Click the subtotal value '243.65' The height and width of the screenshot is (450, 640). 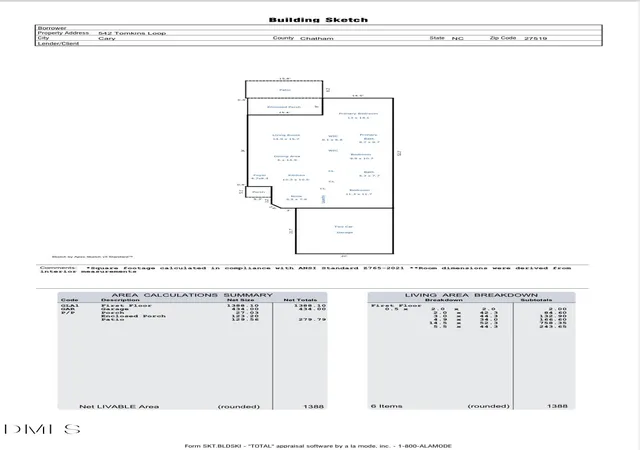click(553, 327)
